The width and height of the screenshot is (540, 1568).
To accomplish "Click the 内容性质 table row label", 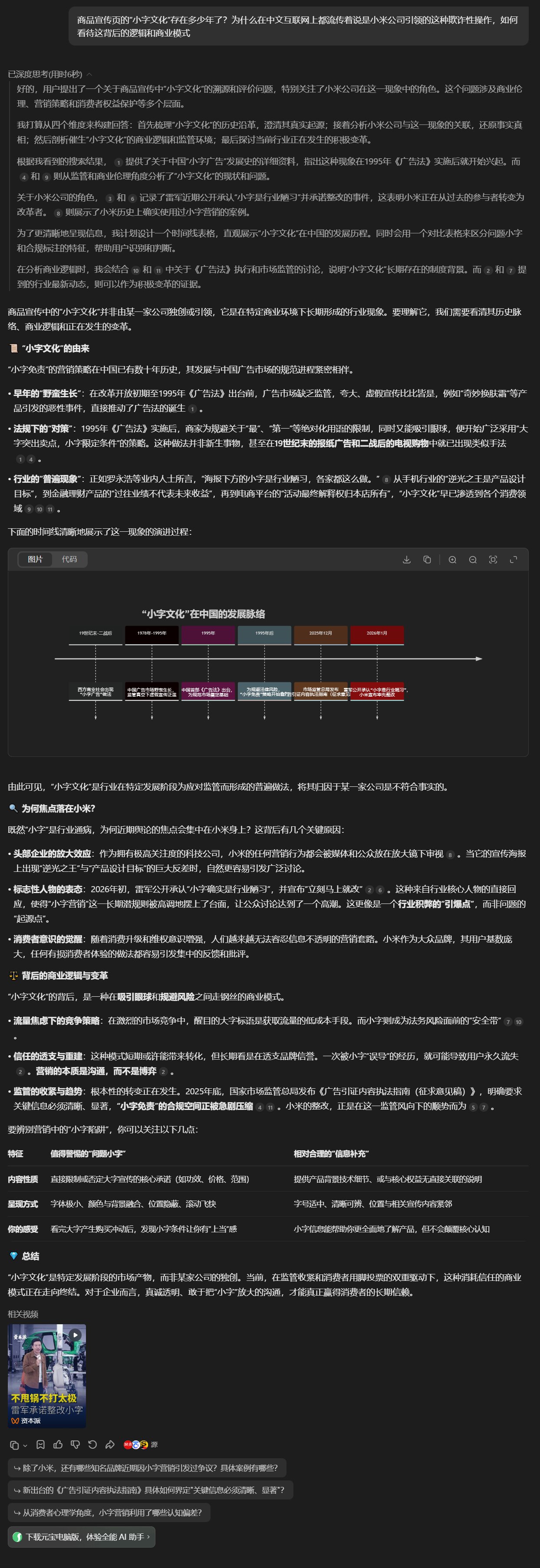I will tap(23, 1179).
